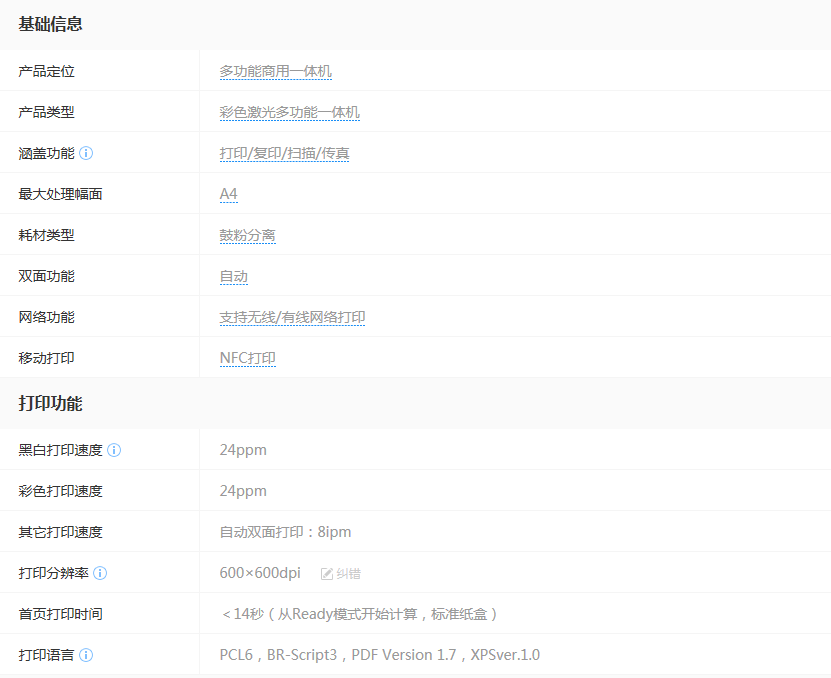The height and width of the screenshot is (678, 831).
Task: Click the 打印/复印/扫描/传真 link
Action: [x=284, y=153]
